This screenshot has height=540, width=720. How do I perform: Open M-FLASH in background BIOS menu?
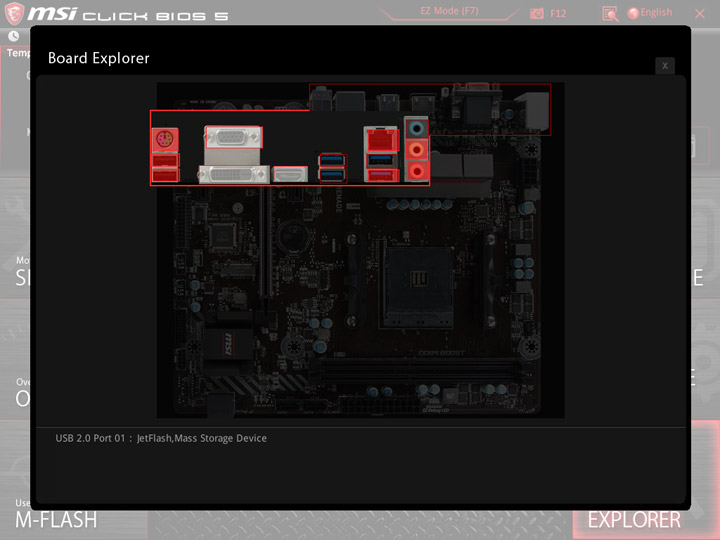click(56, 520)
